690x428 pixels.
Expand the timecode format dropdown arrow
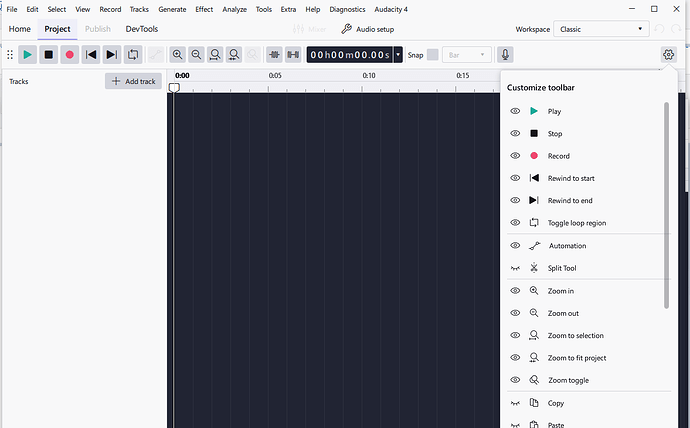(399, 55)
